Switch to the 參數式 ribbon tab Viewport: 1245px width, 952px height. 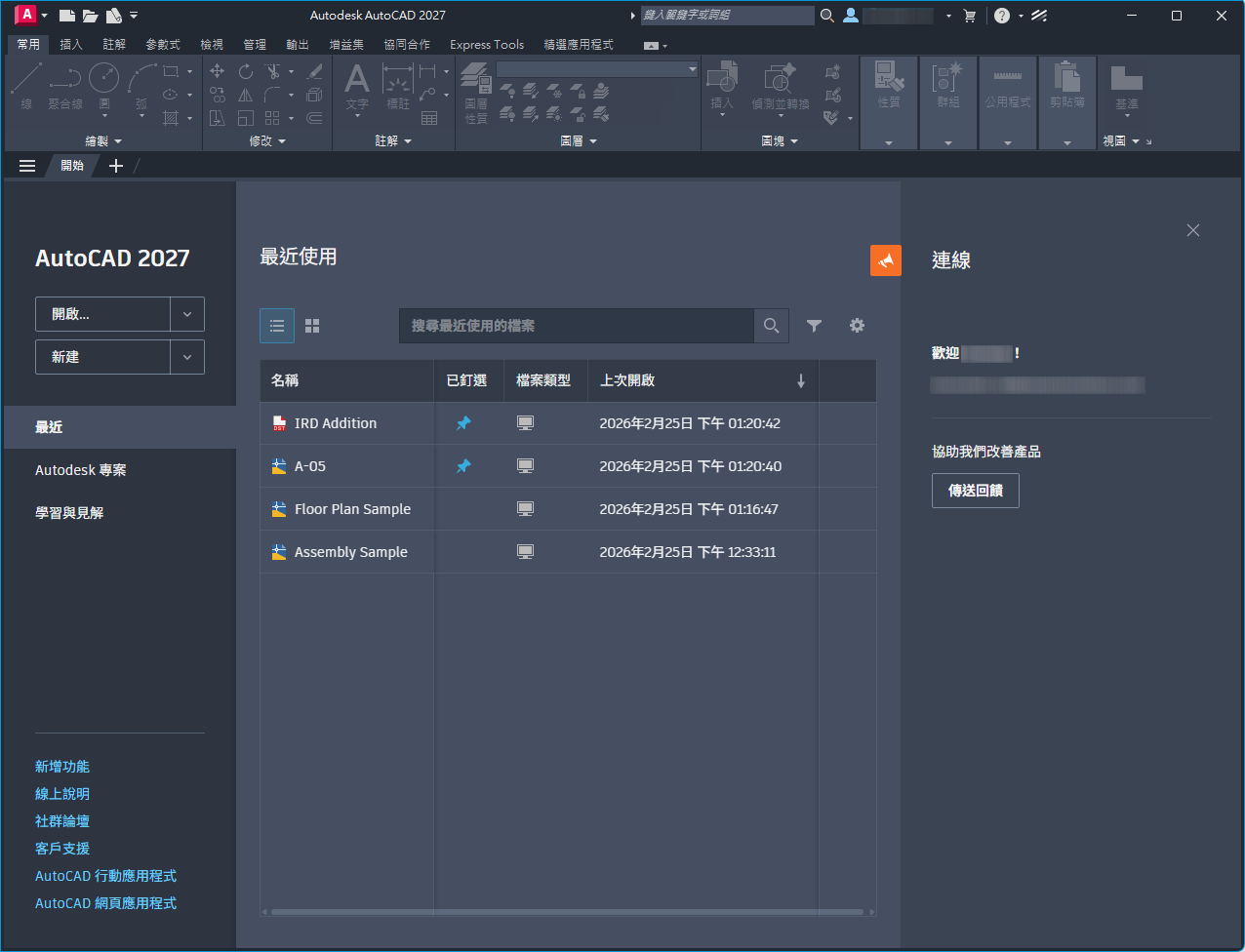coord(163,45)
